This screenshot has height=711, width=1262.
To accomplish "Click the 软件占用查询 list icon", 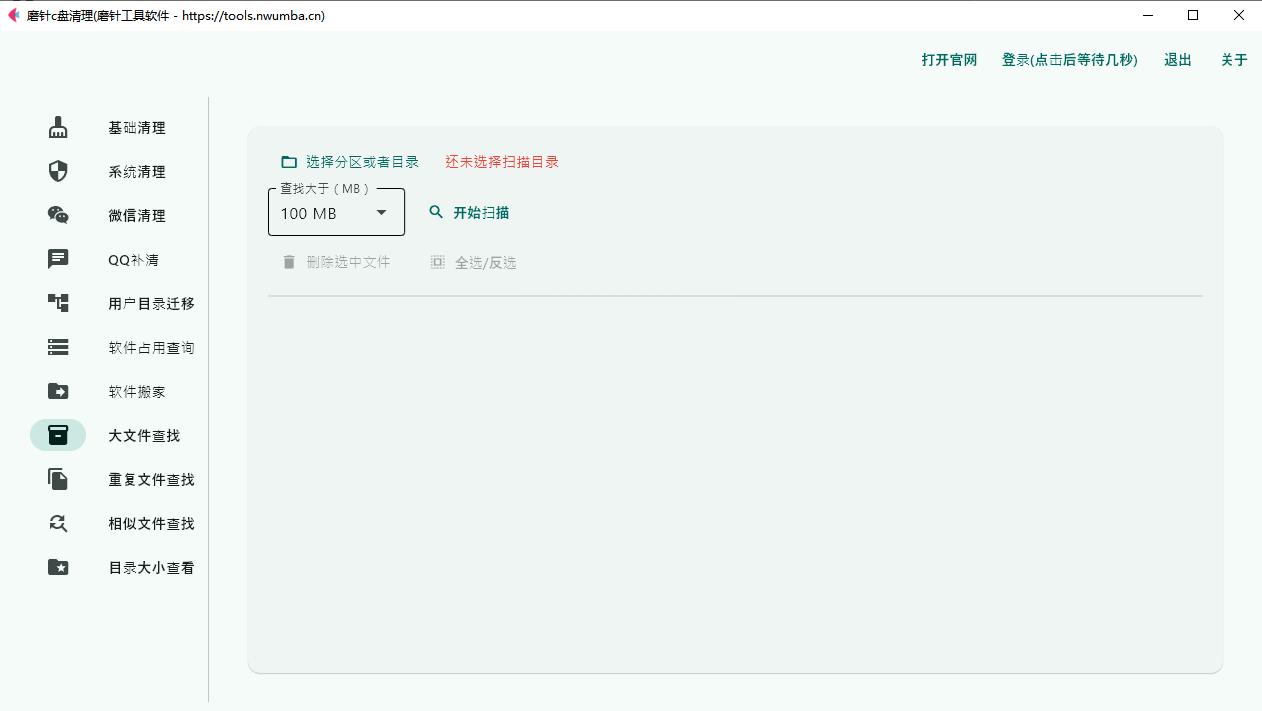I will tap(57, 347).
